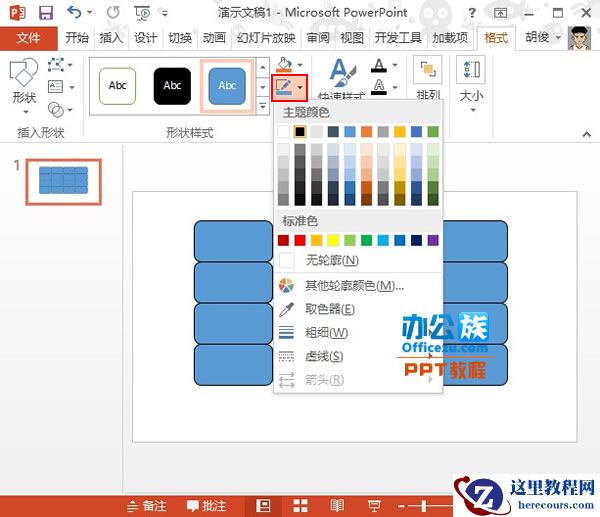Switch to Reading view icon
Image resolution: width=600 pixels, height=517 pixels.
(x=337, y=506)
